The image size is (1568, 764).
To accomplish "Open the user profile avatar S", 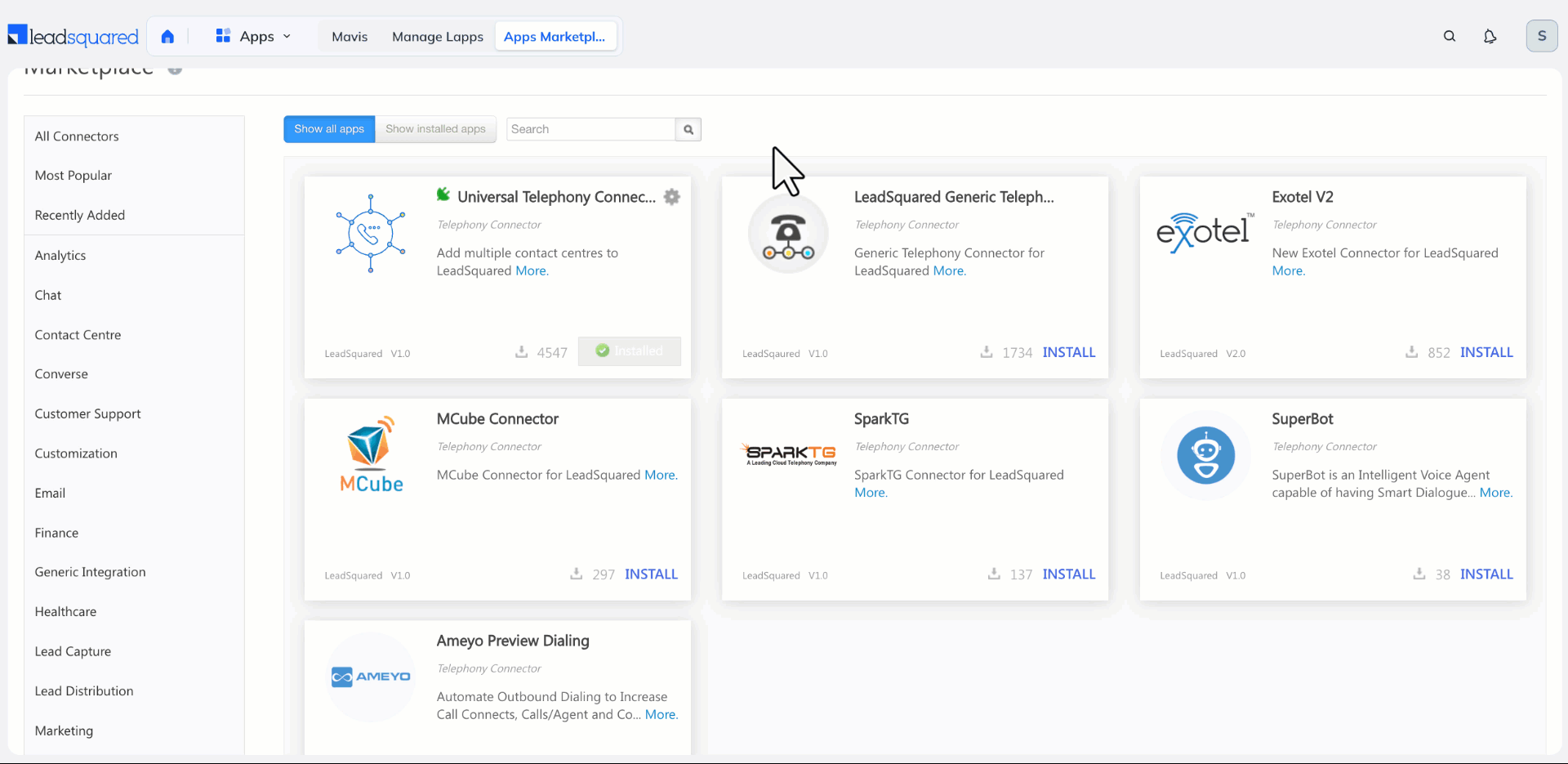I will click(1542, 36).
